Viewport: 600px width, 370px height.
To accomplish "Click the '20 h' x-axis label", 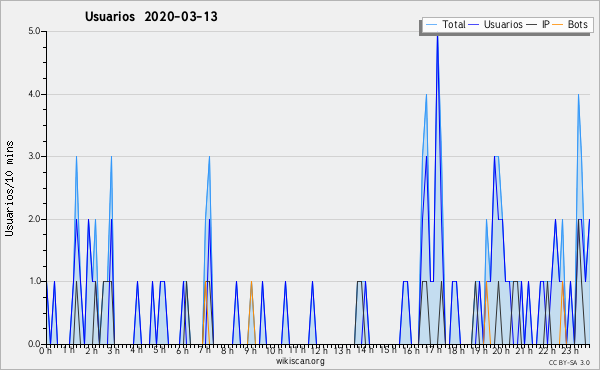I will click(501, 351).
